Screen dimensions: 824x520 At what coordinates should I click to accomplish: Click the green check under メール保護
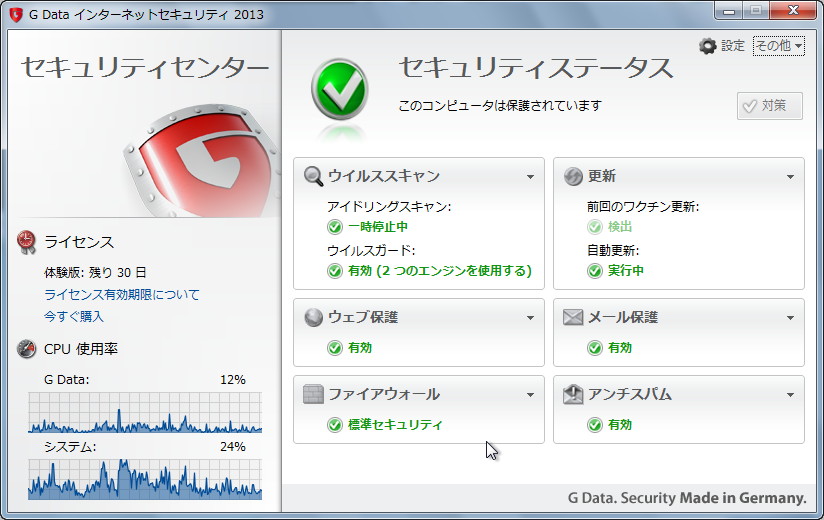594,348
